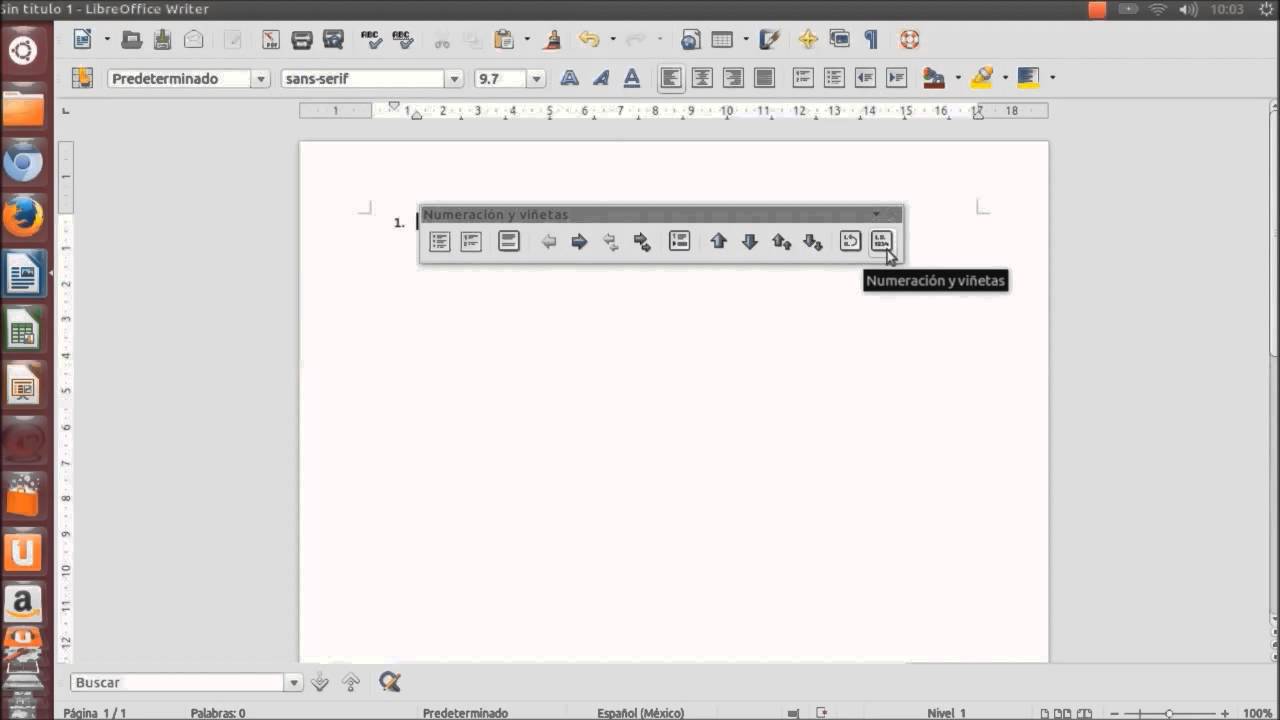Open the Insert table dropdown arrow
Viewport: 1280px width, 720px height.
(x=745, y=40)
